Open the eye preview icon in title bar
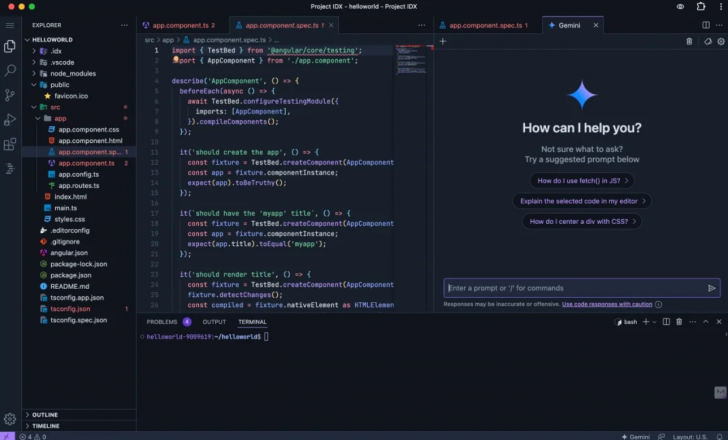This screenshot has height=440, width=728. coord(680,6)
